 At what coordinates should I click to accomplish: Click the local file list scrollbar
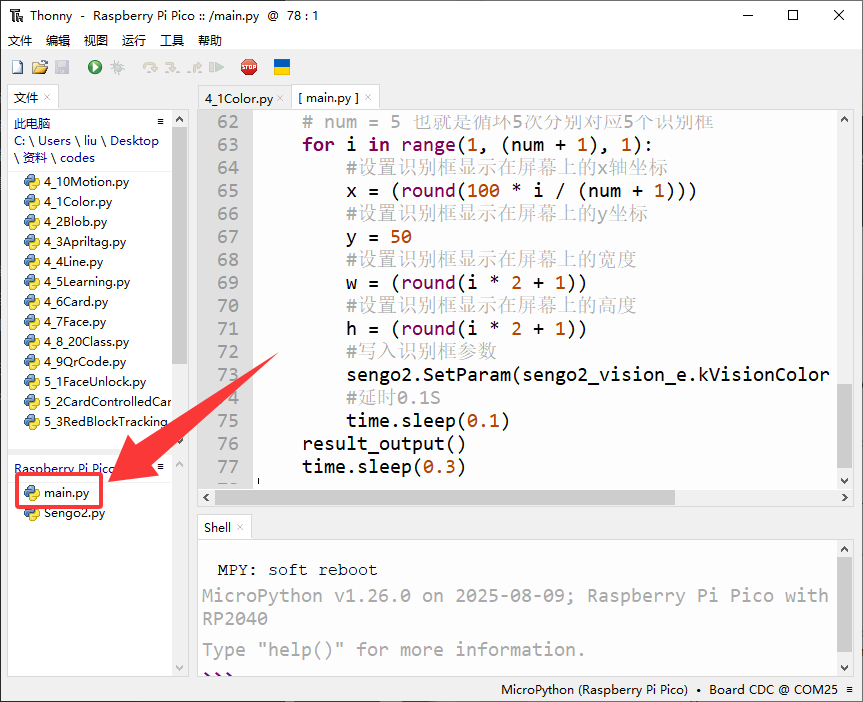[179, 246]
